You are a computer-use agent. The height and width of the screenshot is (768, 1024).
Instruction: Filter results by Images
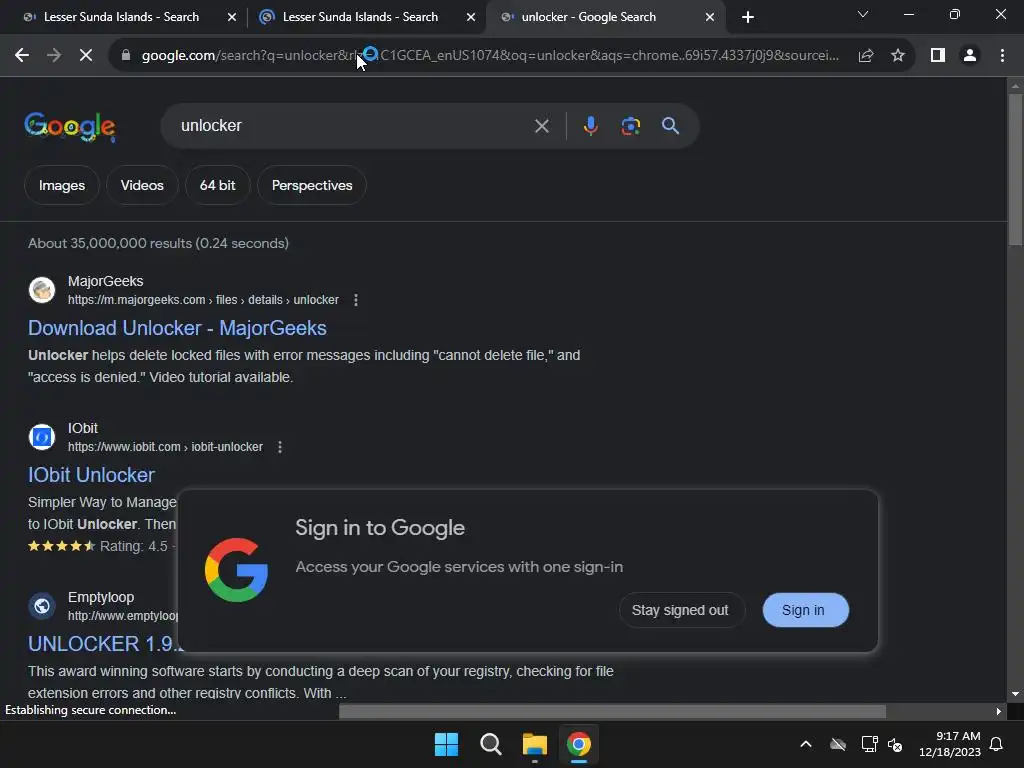tap(61, 185)
